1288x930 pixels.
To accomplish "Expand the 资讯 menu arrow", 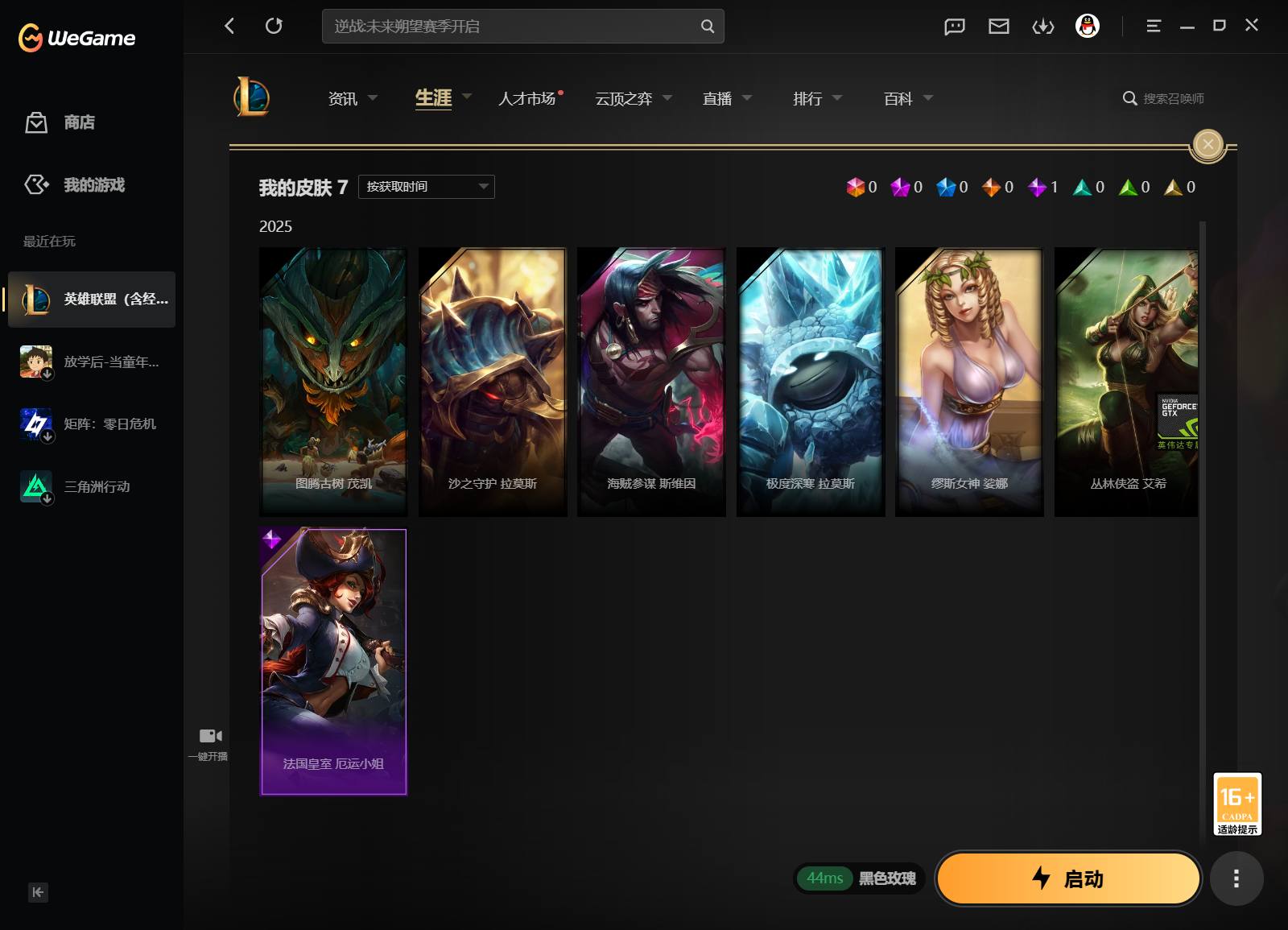I will click(x=373, y=97).
